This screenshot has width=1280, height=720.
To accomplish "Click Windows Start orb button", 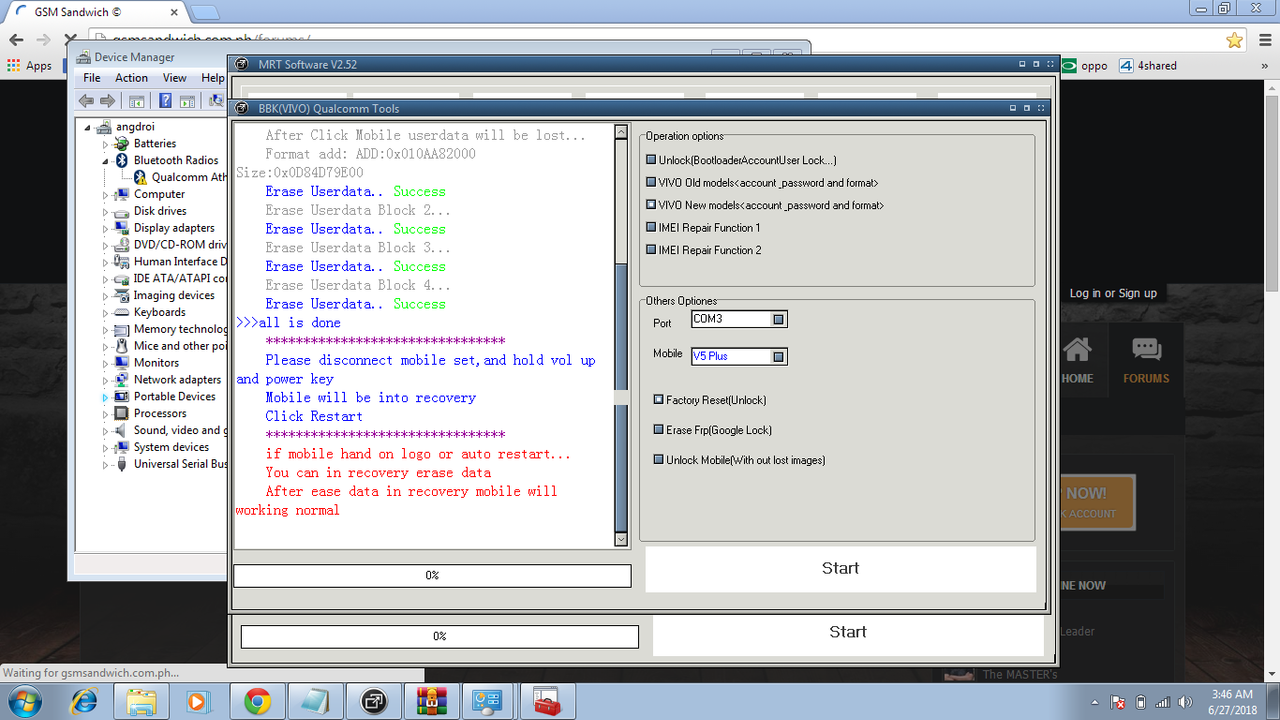I will [27, 701].
